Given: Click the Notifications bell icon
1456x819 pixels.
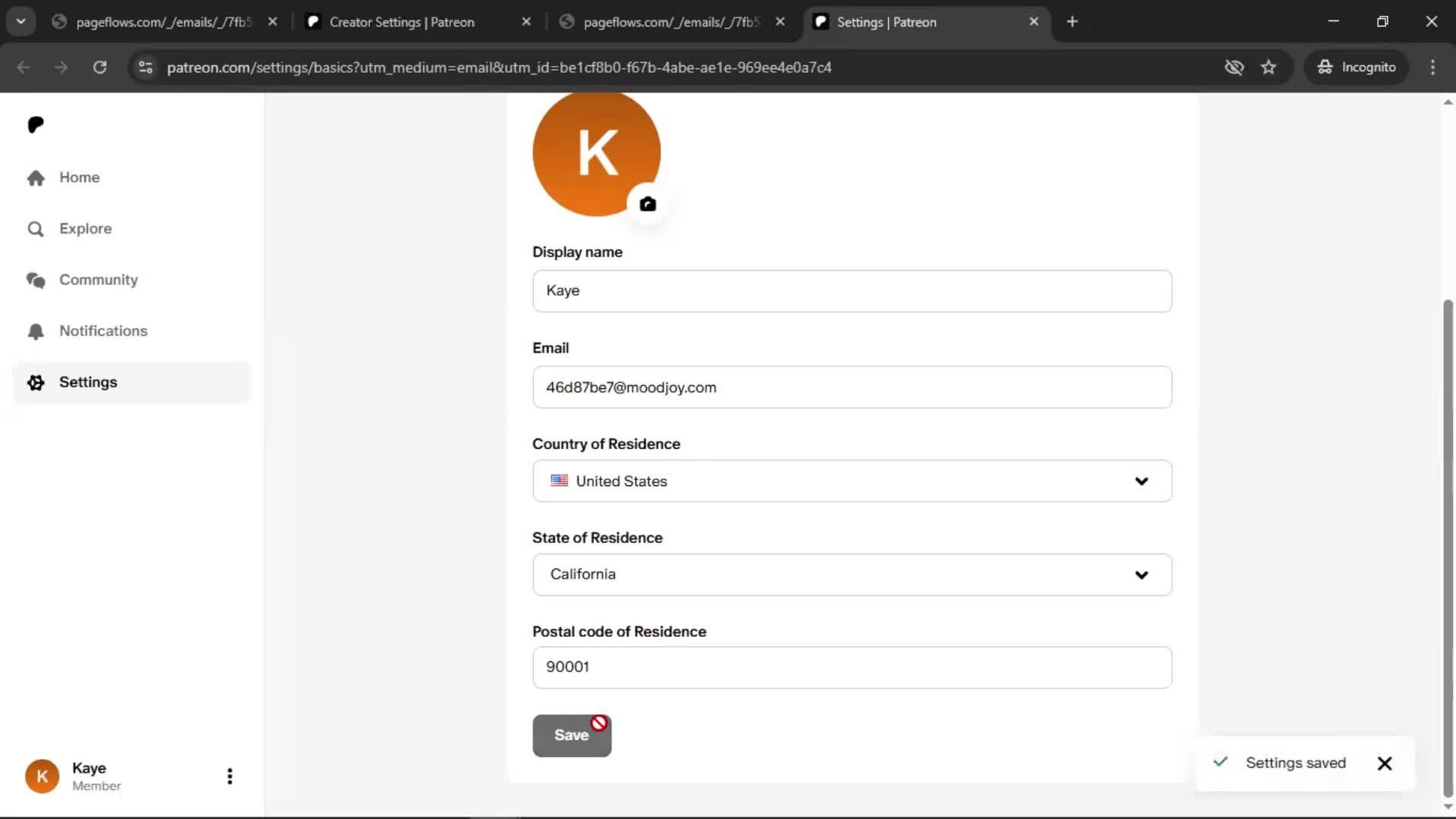Looking at the screenshot, I should (x=36, y=331).
